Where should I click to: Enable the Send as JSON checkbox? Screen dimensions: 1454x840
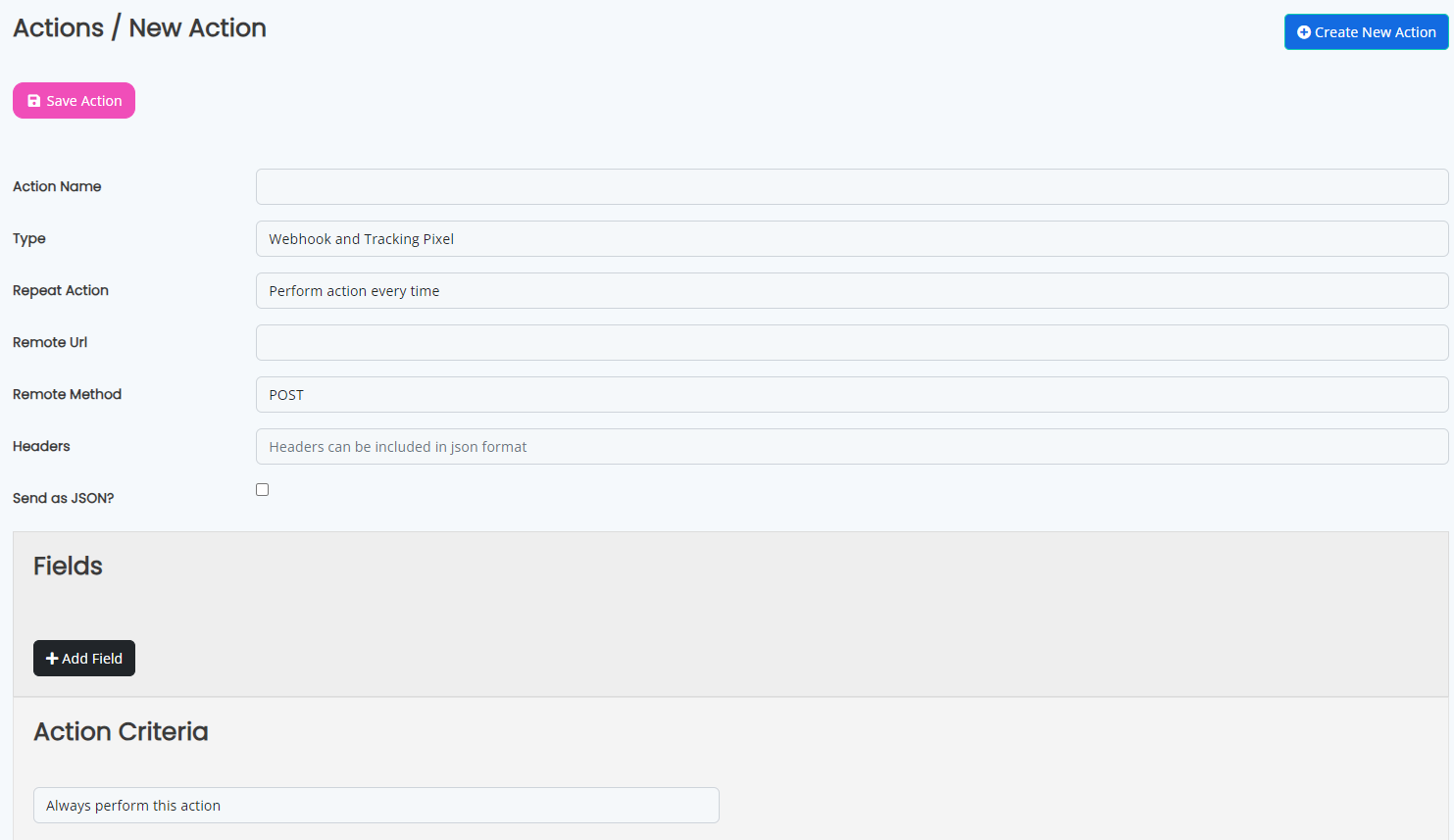pos(262,489)
